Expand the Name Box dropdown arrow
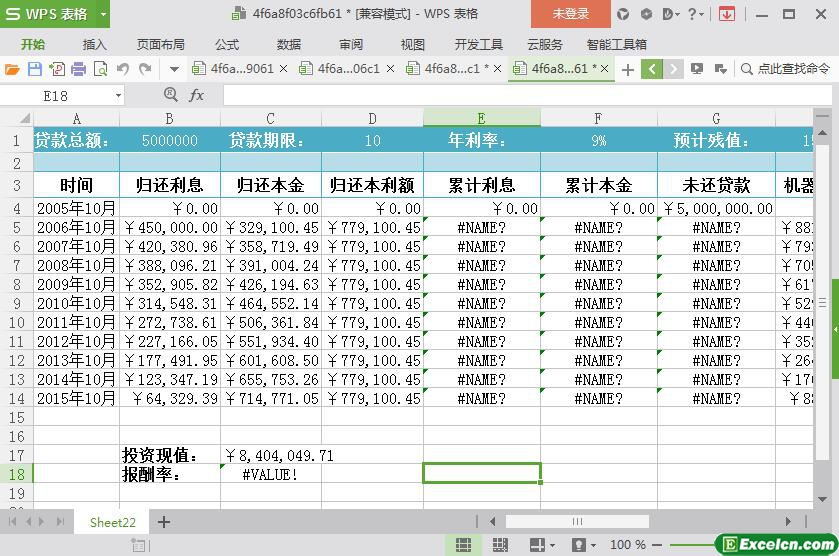This screenshot has width=839, height=556. pyautogui.click(x=118, y=95)
